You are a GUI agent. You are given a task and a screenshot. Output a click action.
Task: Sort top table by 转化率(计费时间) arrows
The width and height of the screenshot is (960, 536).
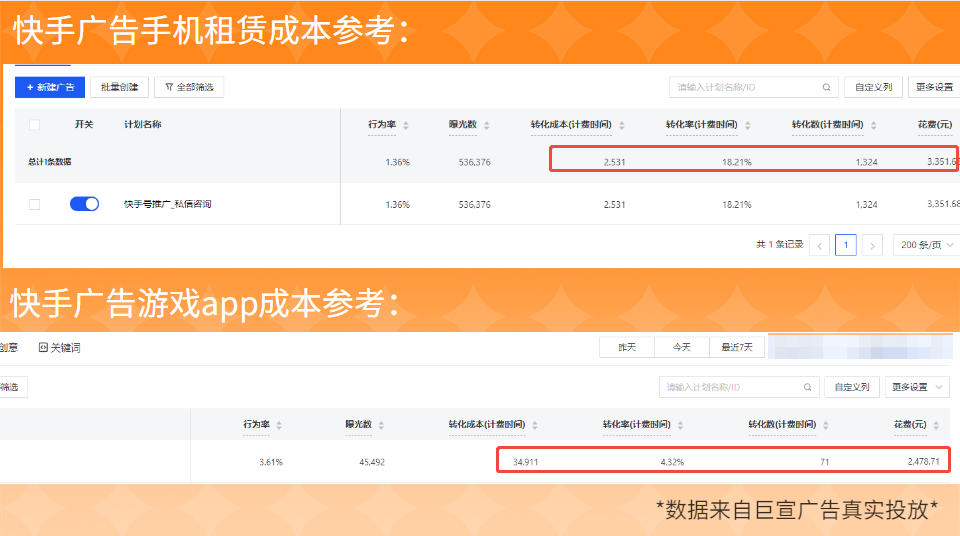747,125
